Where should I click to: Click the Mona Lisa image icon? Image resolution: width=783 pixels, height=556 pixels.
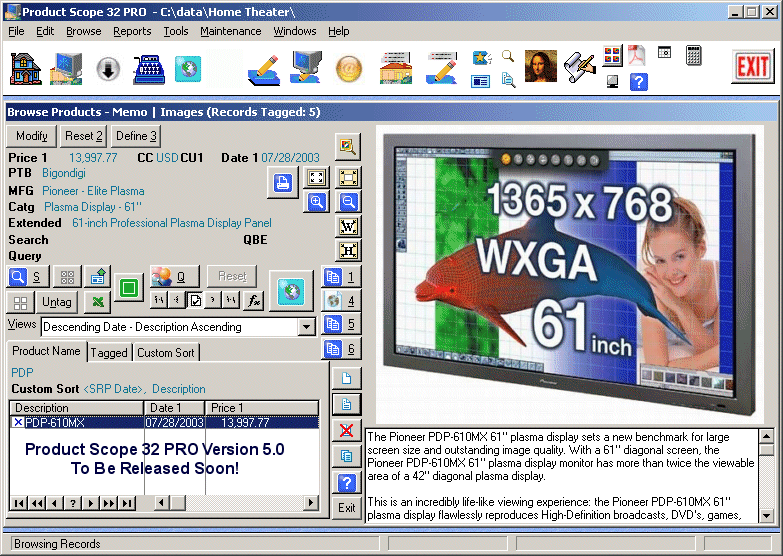(540, 66)
